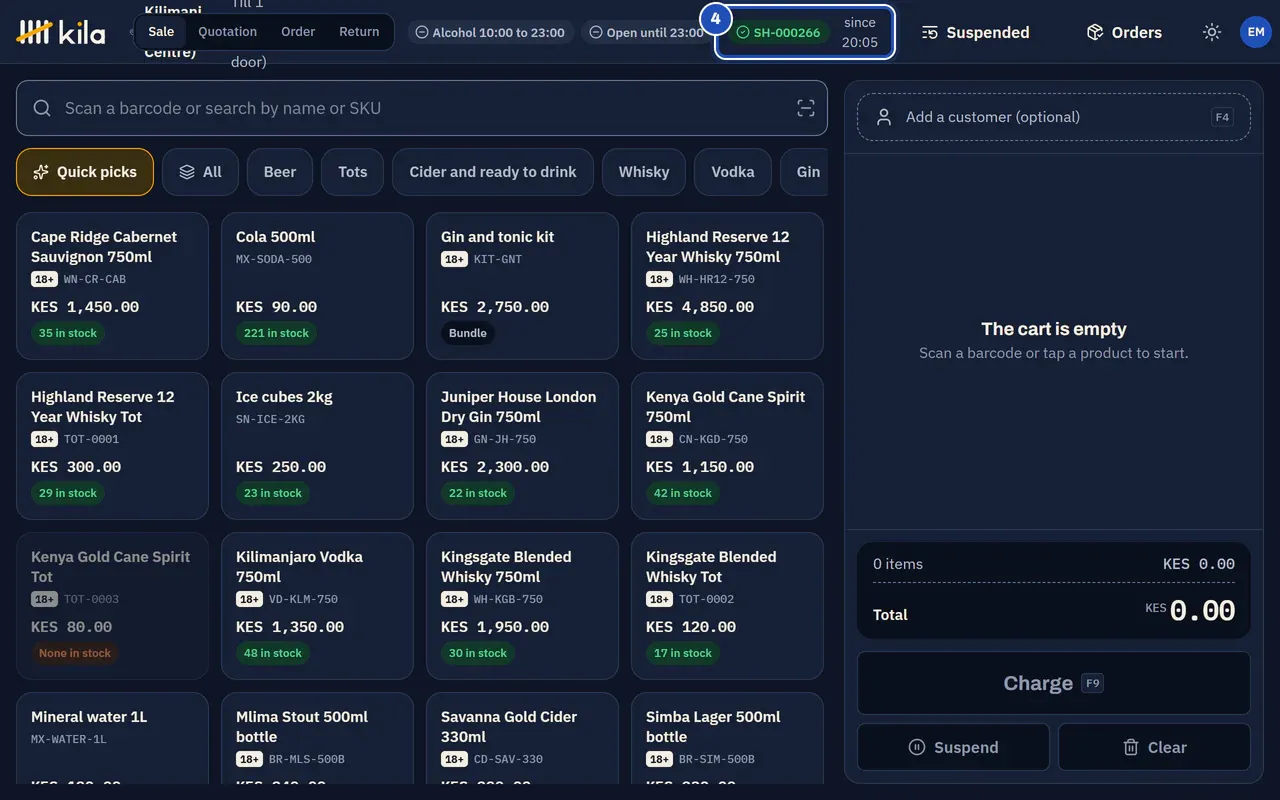Open the Suspended sales list
1280x800 pixels.
point(975,32)
